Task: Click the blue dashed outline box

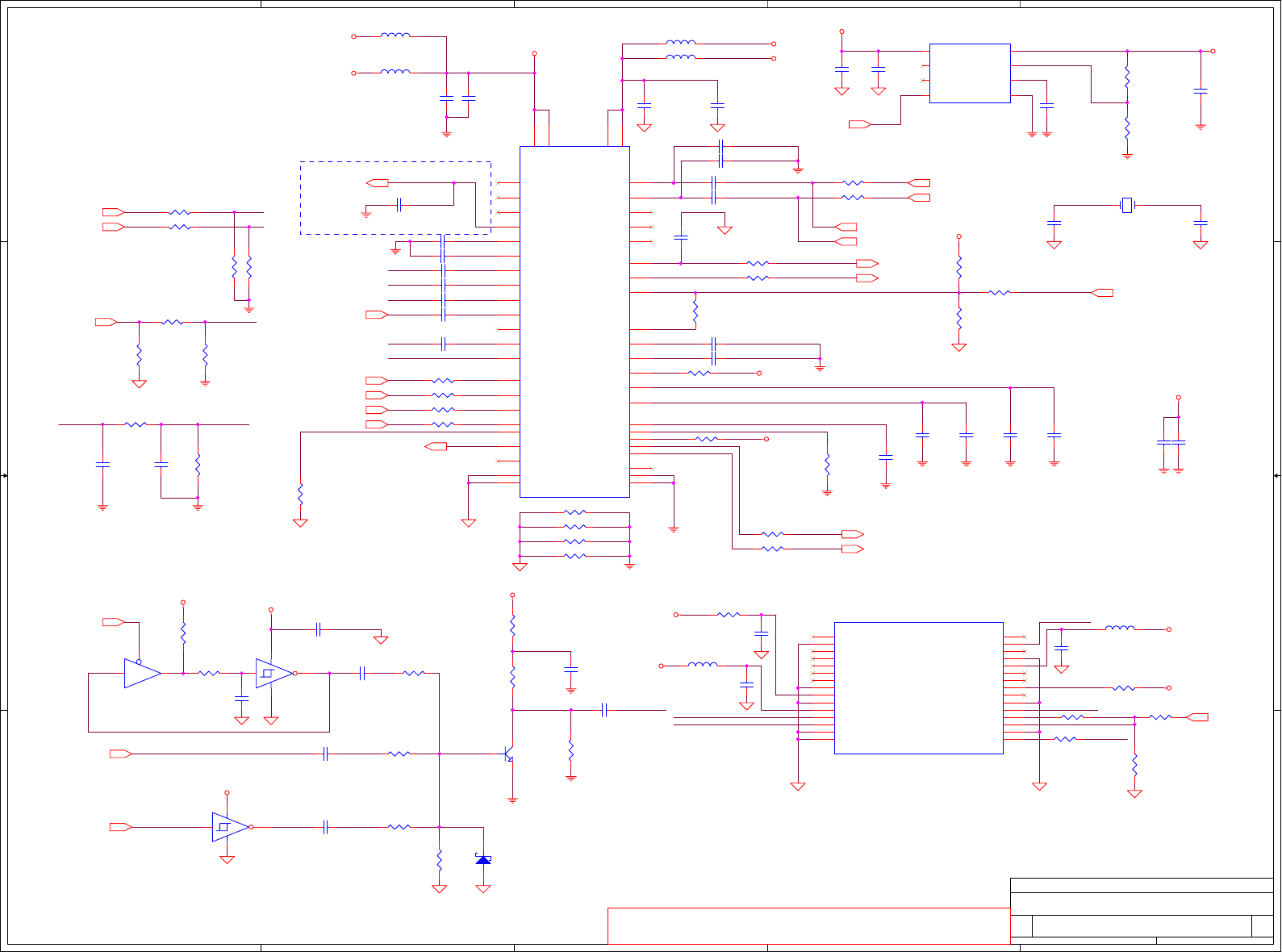Action: pyautogui.click(x=395, y=198)
